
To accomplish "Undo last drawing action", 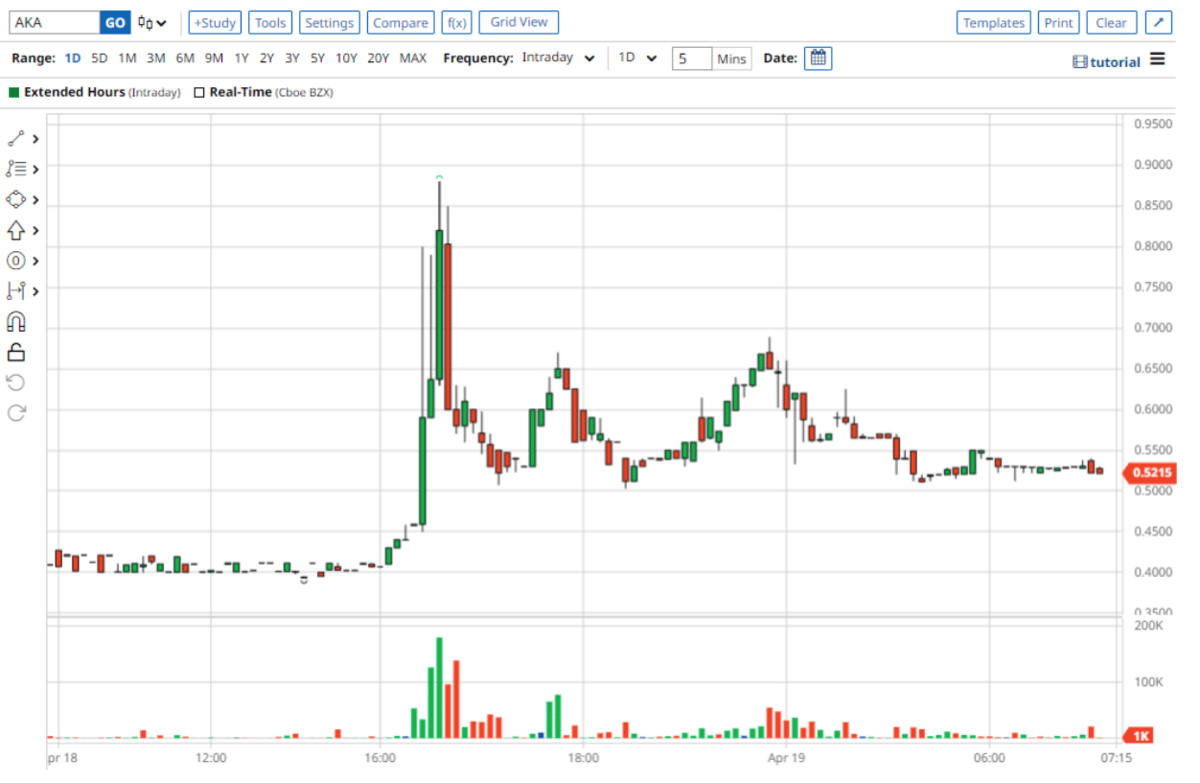I will (16, 382).
